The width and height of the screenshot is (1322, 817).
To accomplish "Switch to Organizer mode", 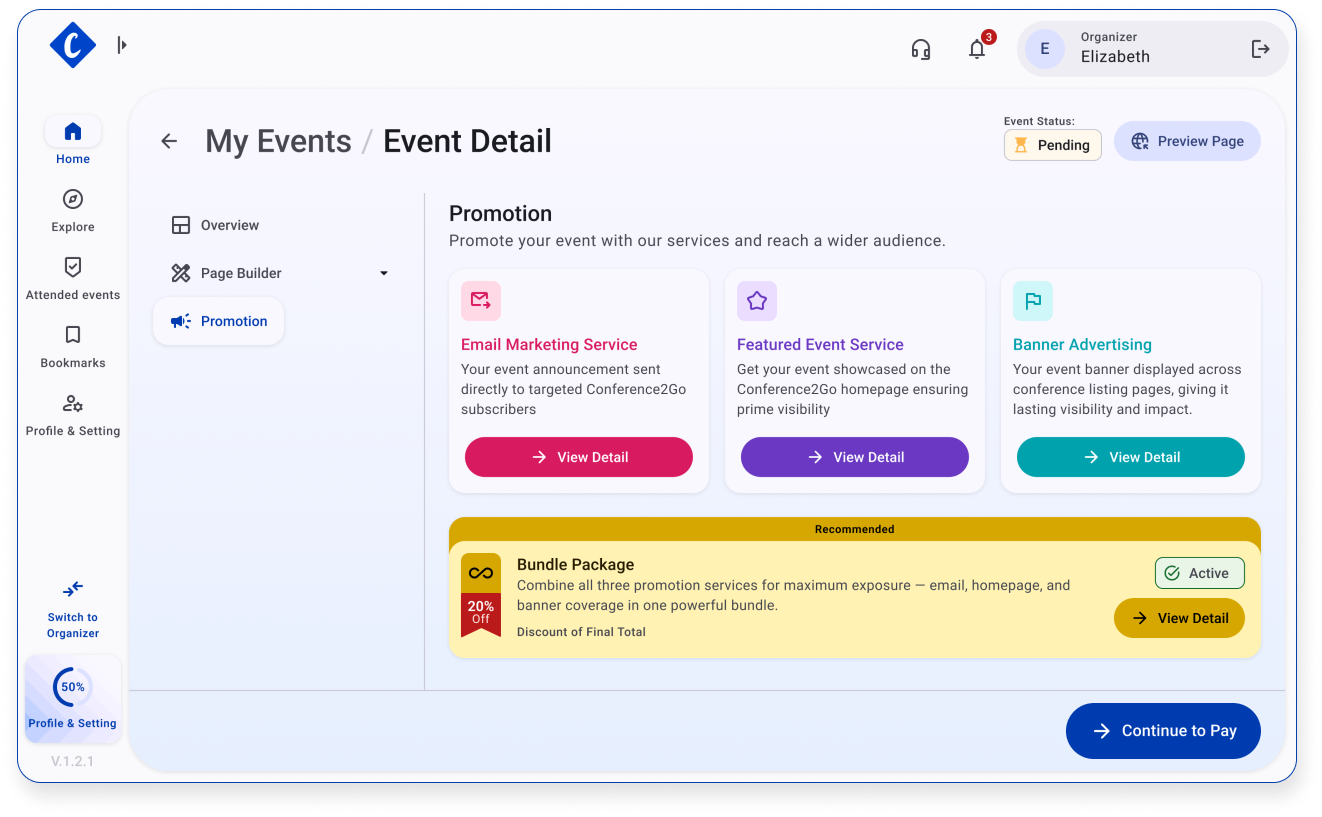I will pos(73,608).
